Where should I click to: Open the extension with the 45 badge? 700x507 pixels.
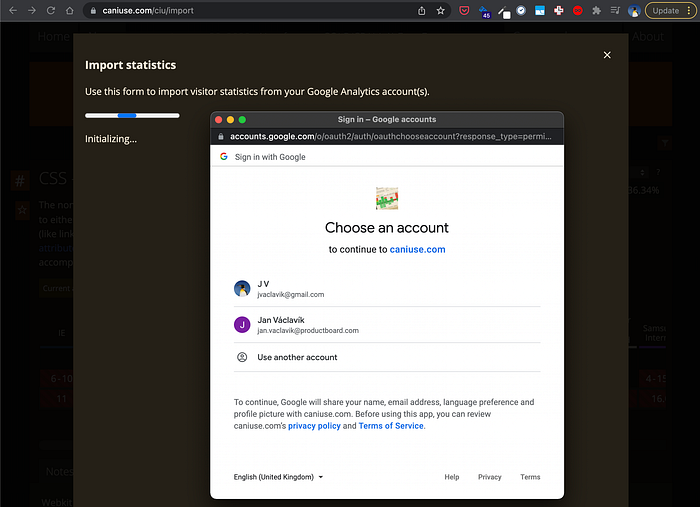tap(484, 12)
